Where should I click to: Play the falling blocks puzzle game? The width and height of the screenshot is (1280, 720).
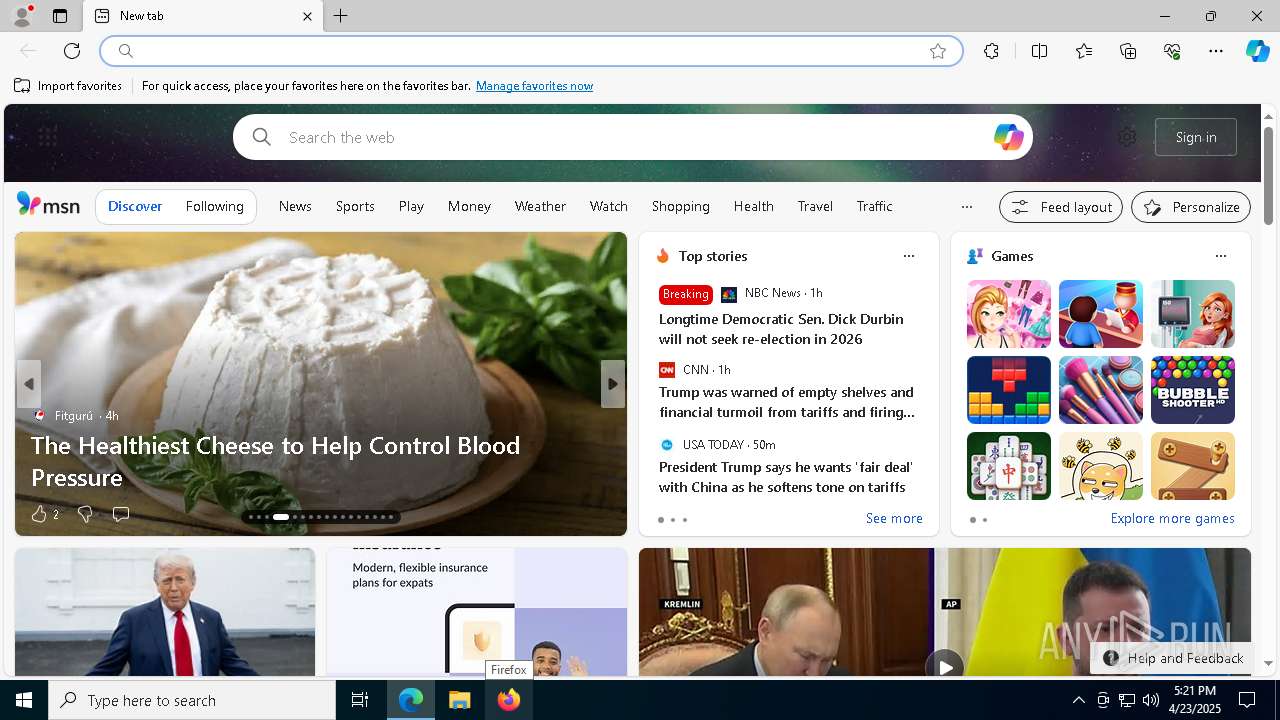1008,390
